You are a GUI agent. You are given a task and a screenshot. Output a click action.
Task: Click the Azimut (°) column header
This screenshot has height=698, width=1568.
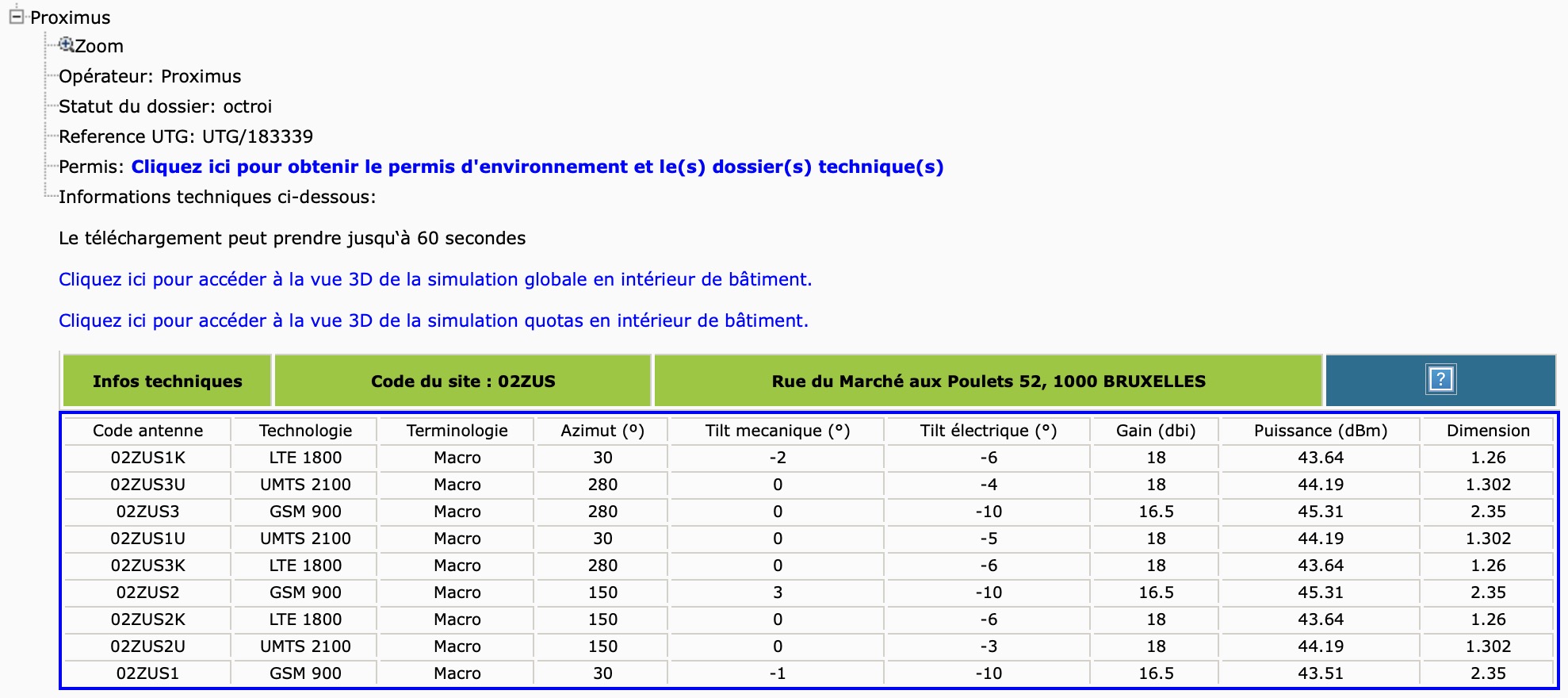[602, 431]
